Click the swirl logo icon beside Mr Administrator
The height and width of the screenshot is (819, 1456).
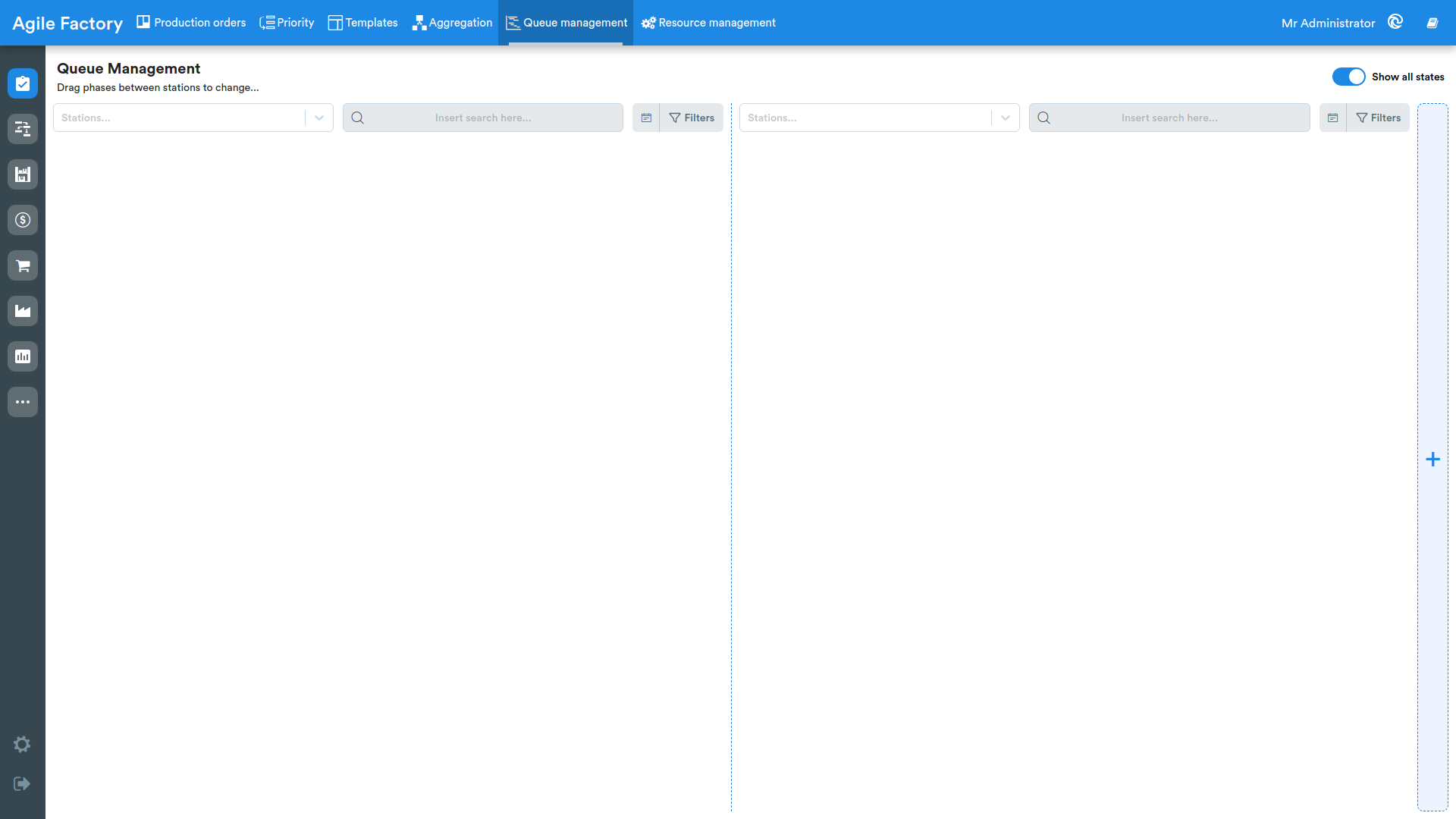(1395, 22)
